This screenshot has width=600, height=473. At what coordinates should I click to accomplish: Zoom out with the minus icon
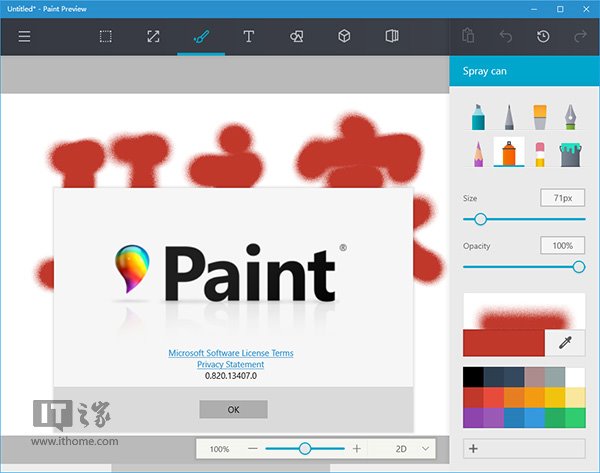click(x=253, y=449)
